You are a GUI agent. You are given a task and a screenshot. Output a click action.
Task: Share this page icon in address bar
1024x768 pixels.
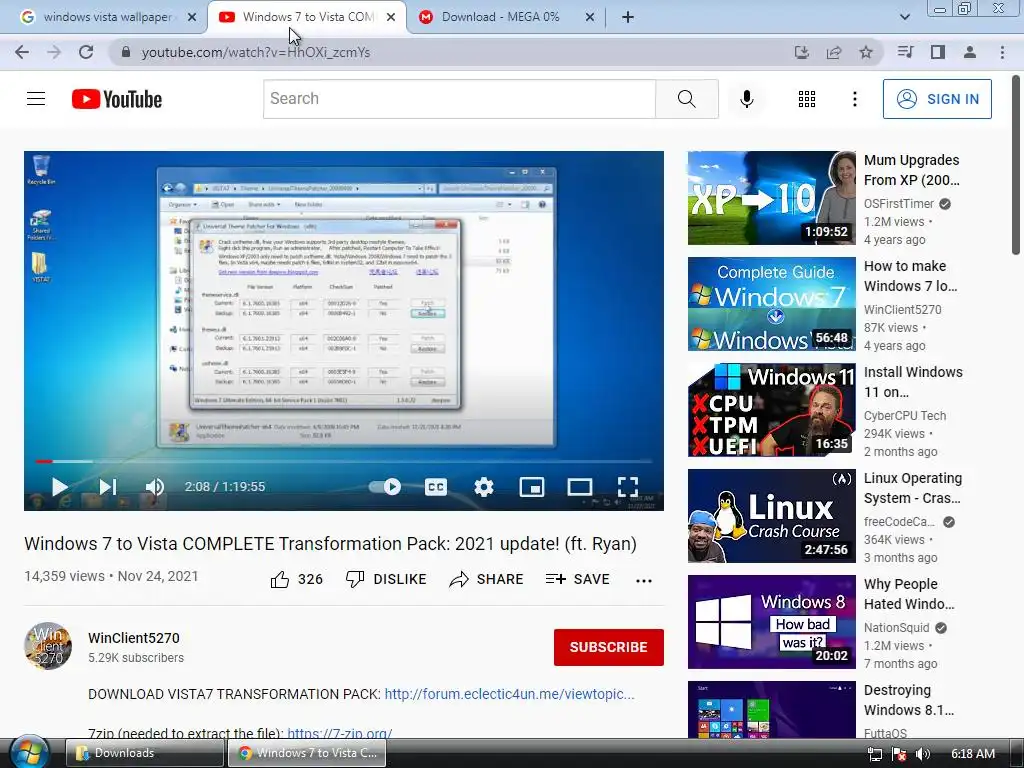point(834,52)
